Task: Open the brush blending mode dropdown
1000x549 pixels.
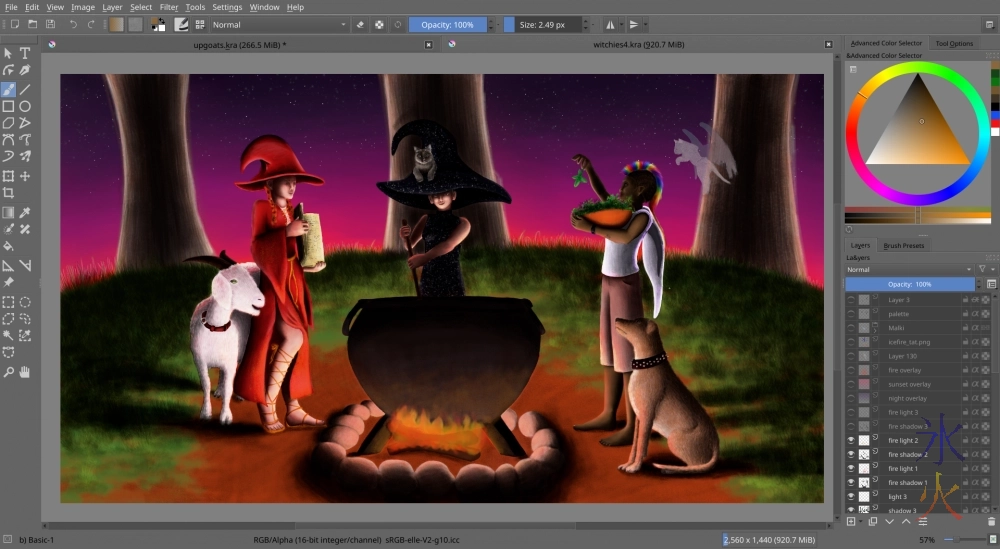Action: coord(278,24)
